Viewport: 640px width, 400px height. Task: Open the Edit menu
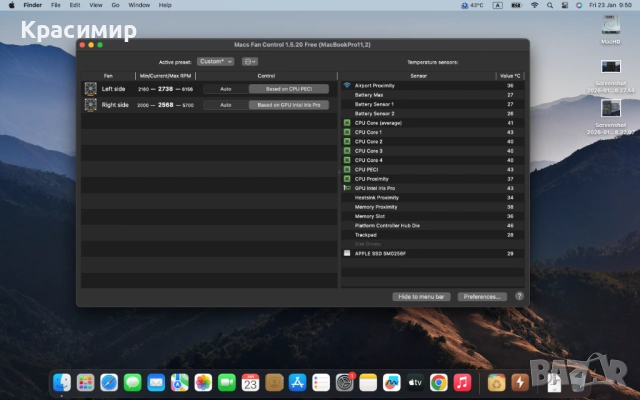click(x=75, y=5)
